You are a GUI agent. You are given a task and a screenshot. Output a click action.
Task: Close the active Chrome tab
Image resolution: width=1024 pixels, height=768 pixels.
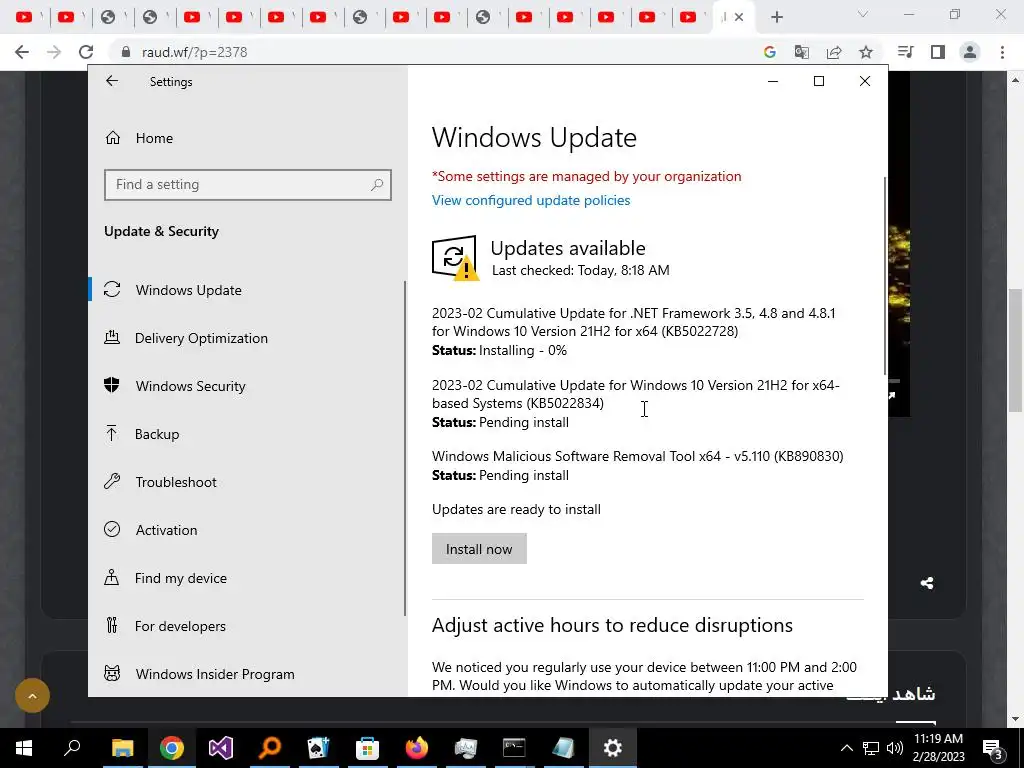click(x=739, y=17)
